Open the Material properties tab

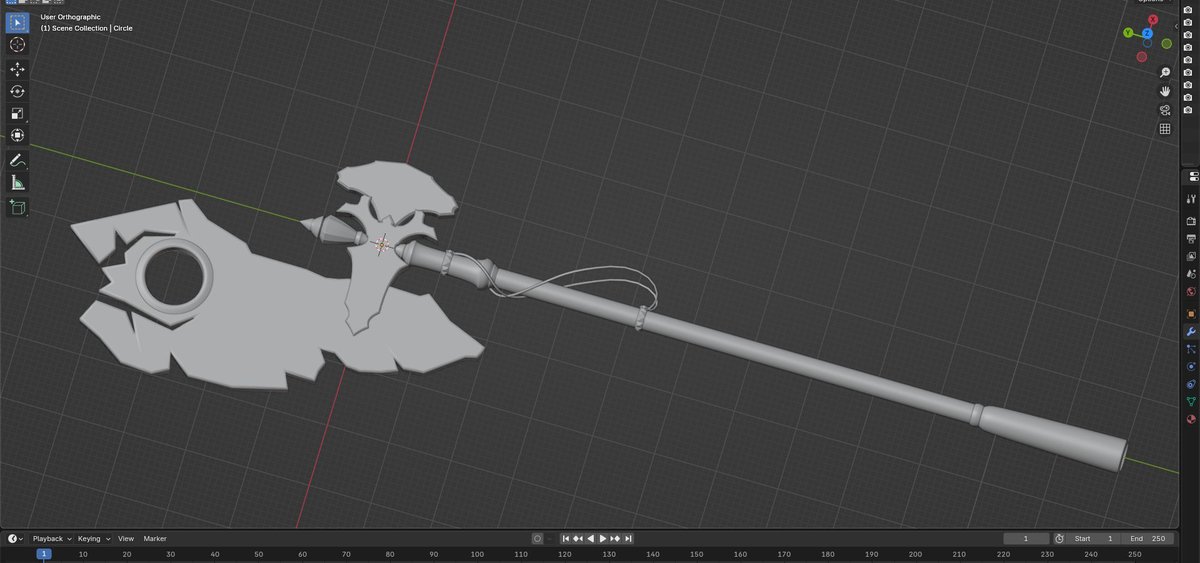pos(1191,419)
